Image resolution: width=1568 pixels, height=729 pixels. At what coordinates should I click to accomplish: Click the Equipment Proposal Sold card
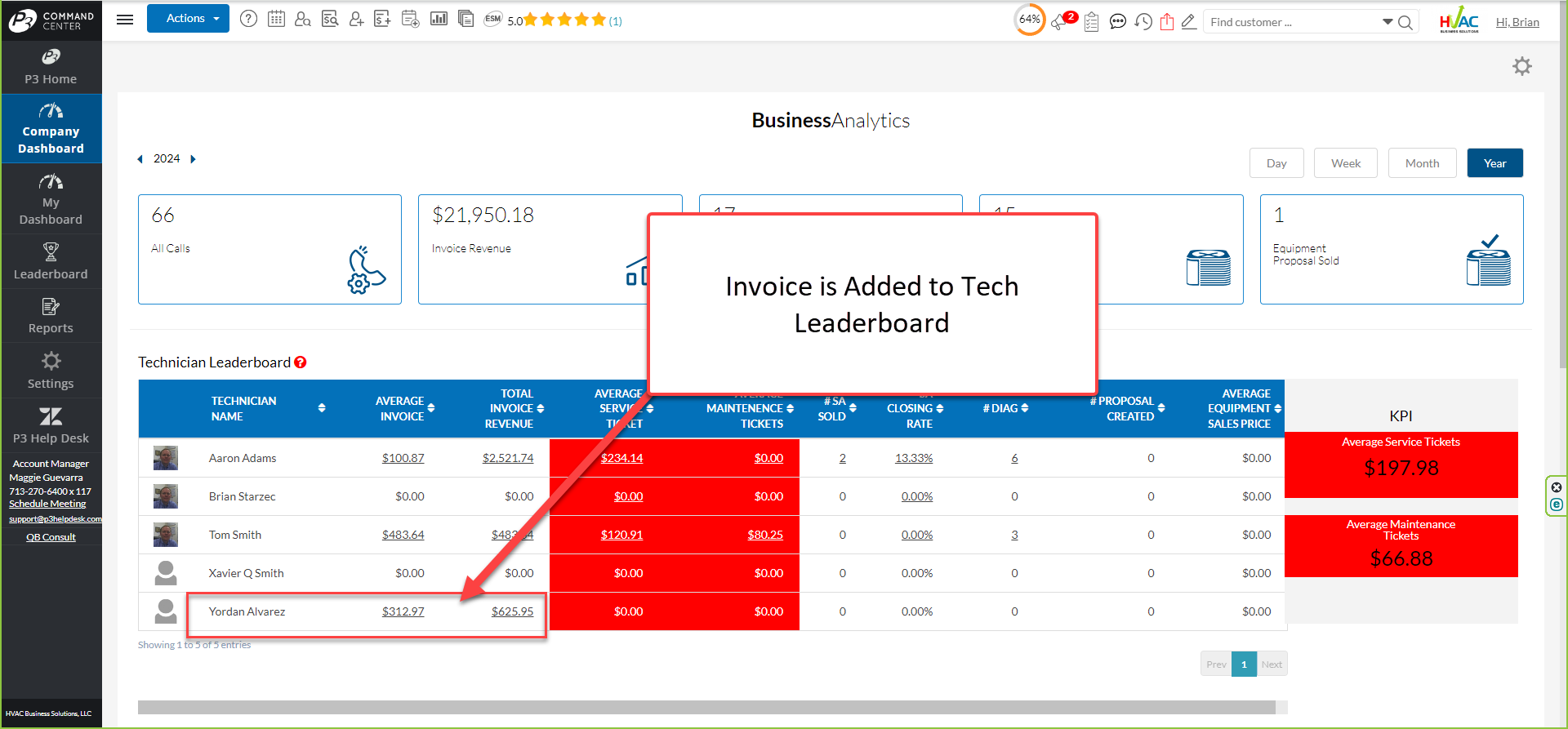(x=1392, y=249)
